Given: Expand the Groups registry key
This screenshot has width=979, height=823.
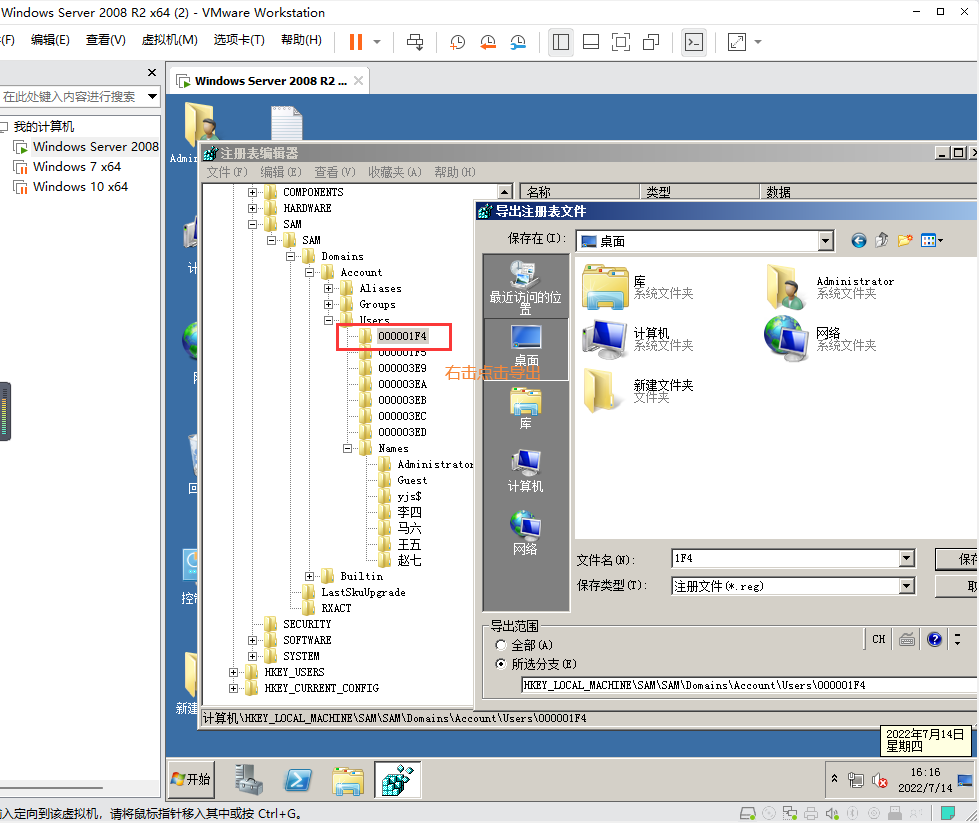Looking at the screenshot, I should pos(328,305).
